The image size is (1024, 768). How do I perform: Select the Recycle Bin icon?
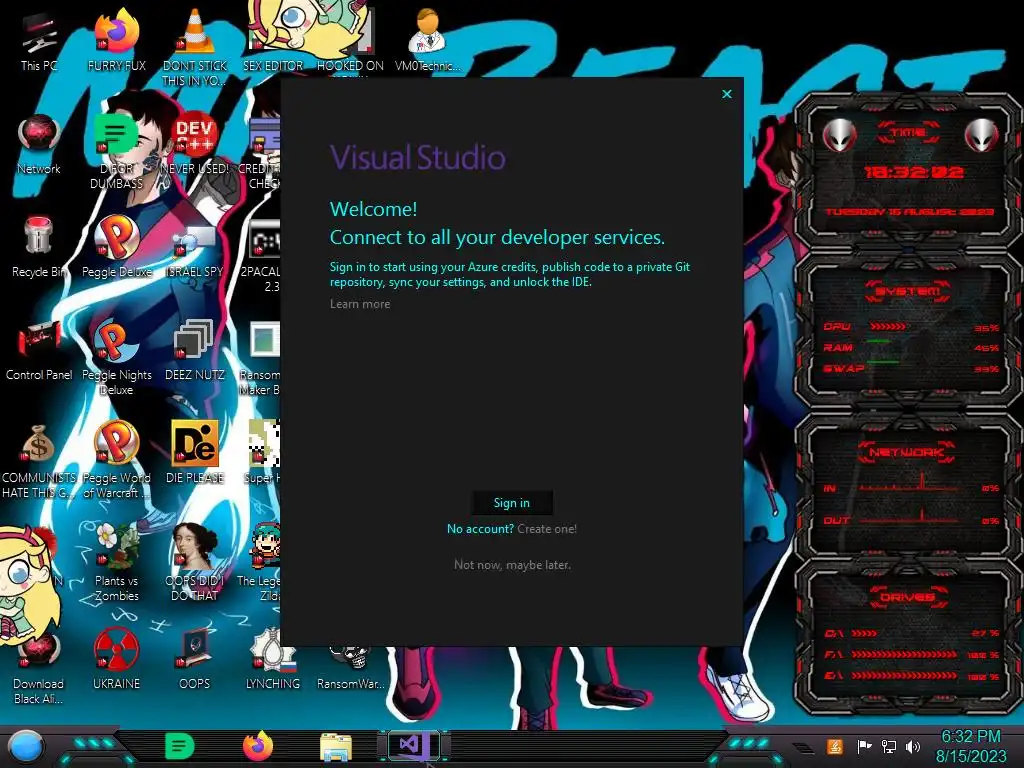coord(39,247)
